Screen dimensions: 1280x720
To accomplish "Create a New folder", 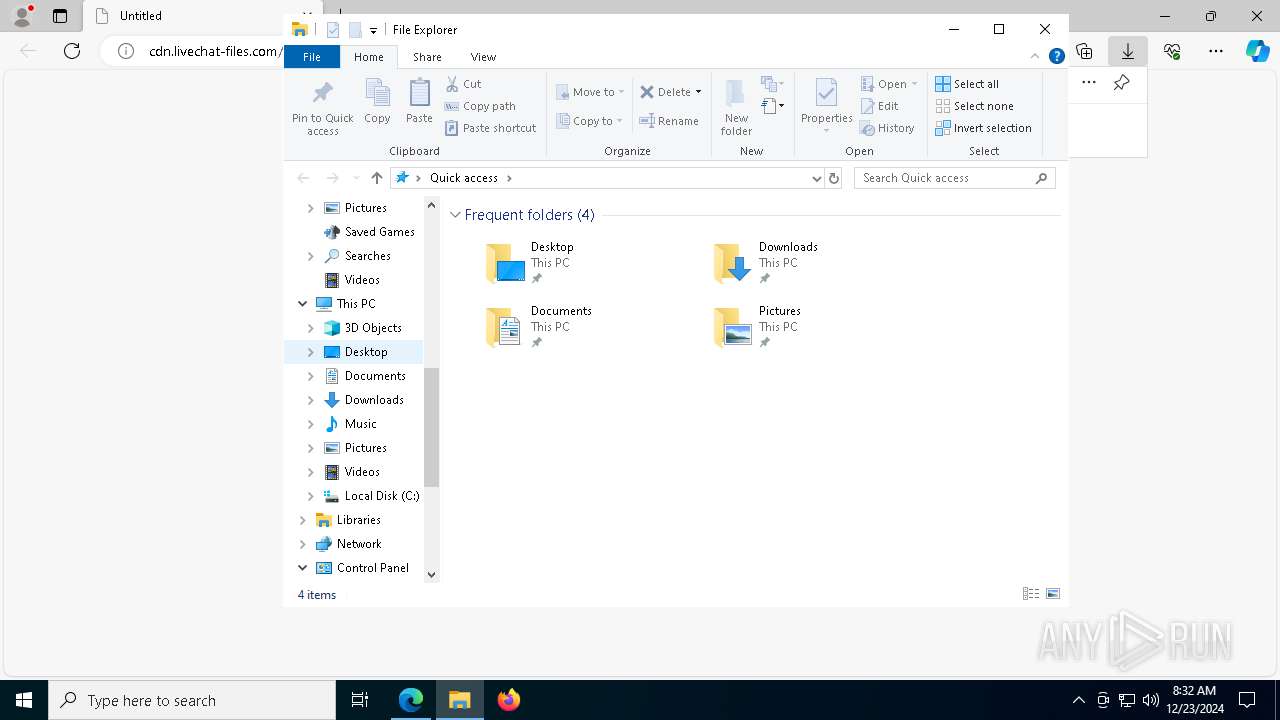I will coord(736,107).
